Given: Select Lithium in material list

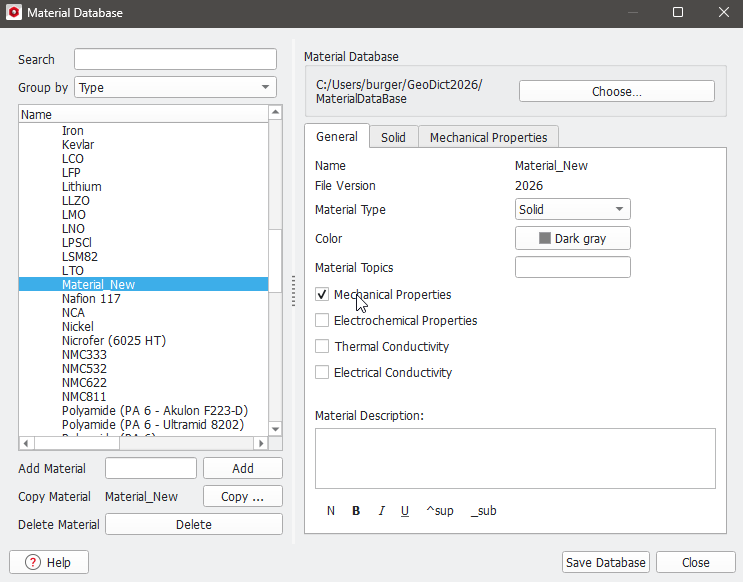Looking at the screenshot, I should [82, 186].
